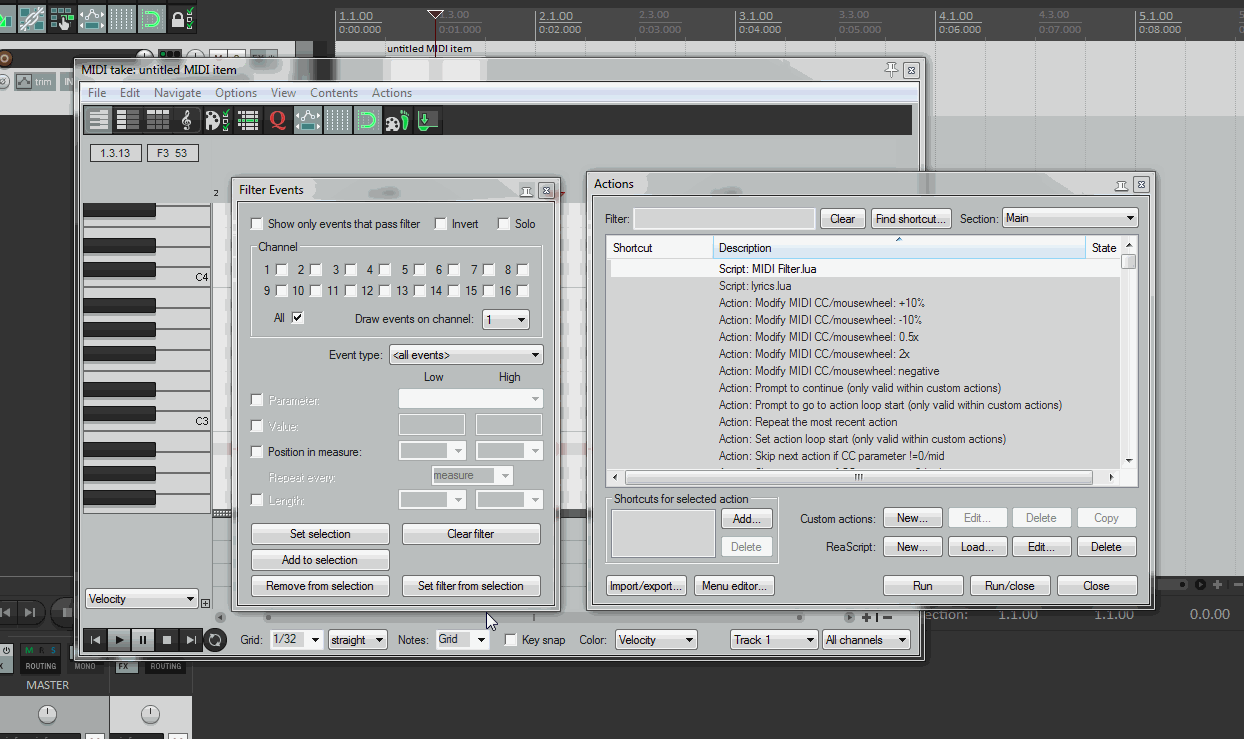Image resolution: width=1244 pixels, height=739 pixels.
Task: Click the dock editor icon with green arrow
Action: [x=428, y=120]
